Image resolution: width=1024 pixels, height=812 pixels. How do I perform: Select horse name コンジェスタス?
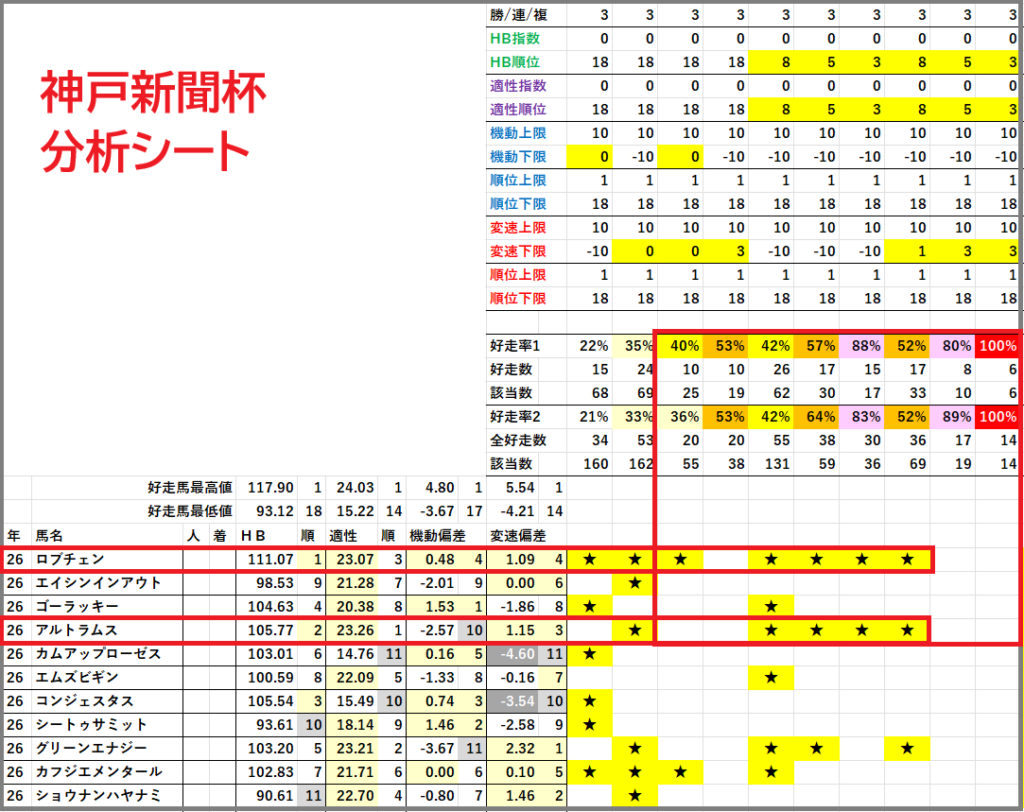click(x=84, y=701)
